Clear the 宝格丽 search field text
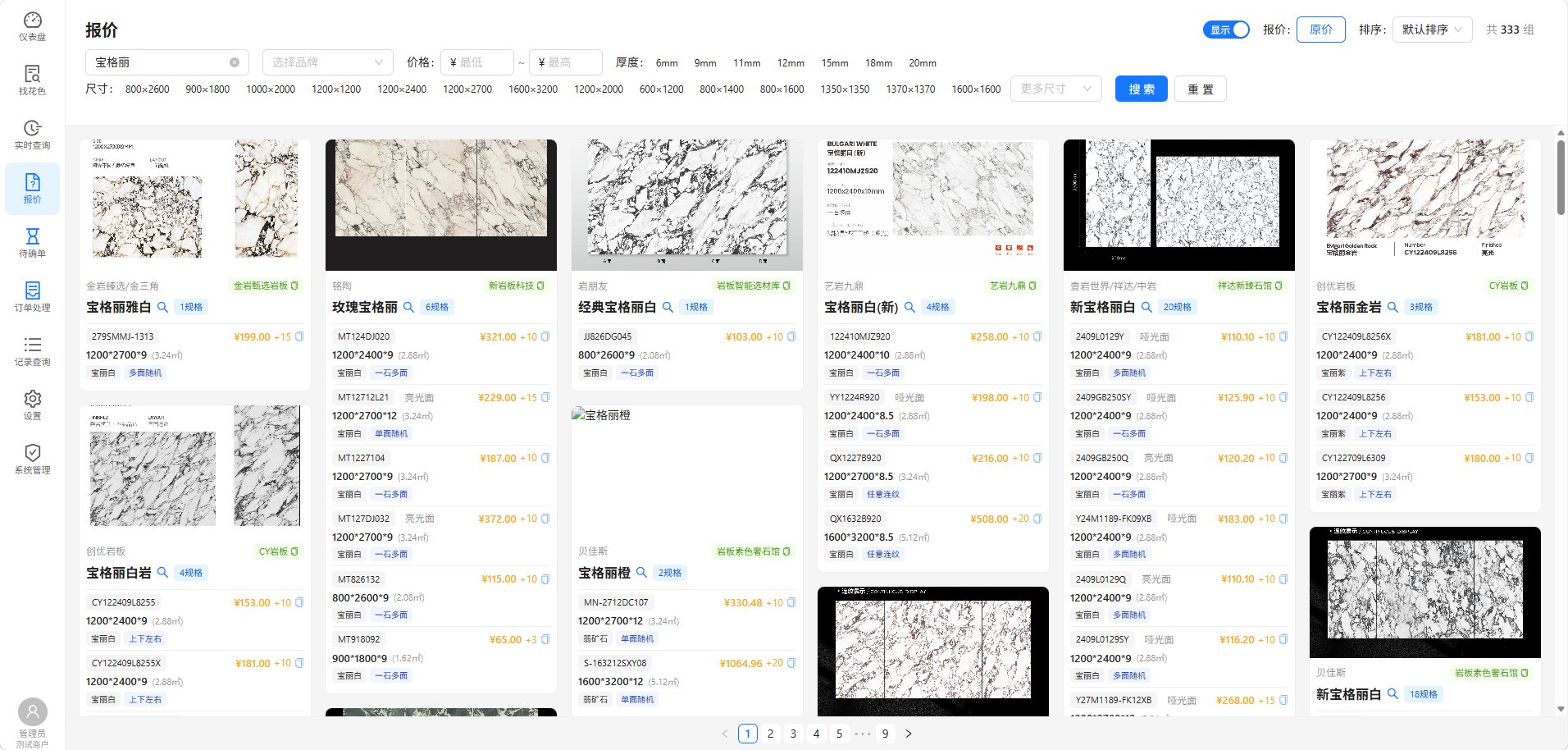 pos(235,62)
